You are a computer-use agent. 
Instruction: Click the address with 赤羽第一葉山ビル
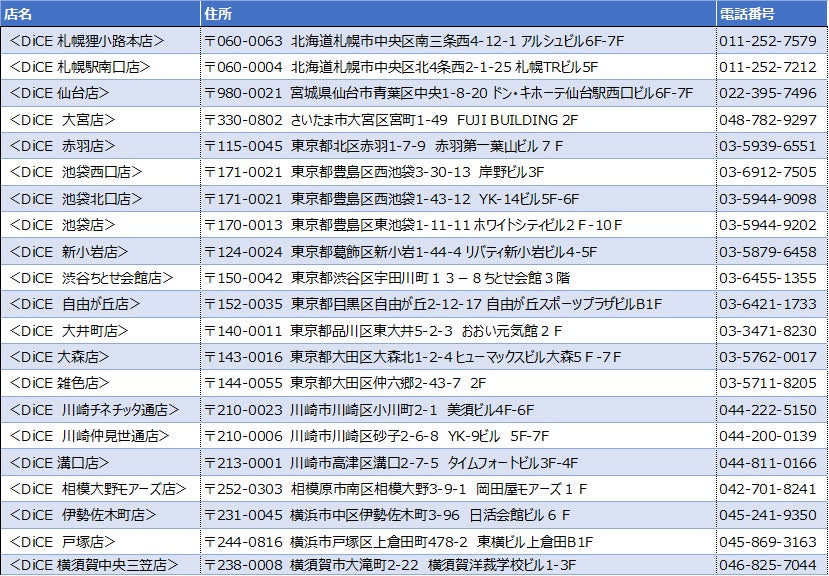coord(458,146)
